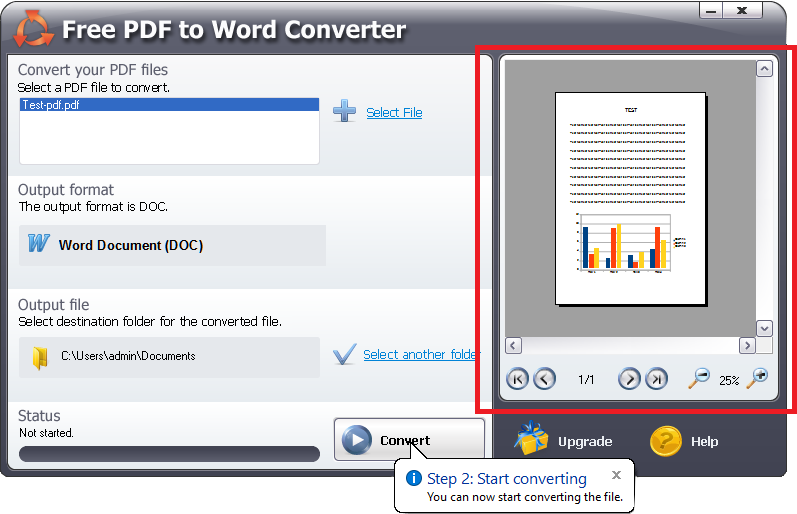The image size is (797, 514).
Task: Go to the next preview page
Action: pos(629,379)
